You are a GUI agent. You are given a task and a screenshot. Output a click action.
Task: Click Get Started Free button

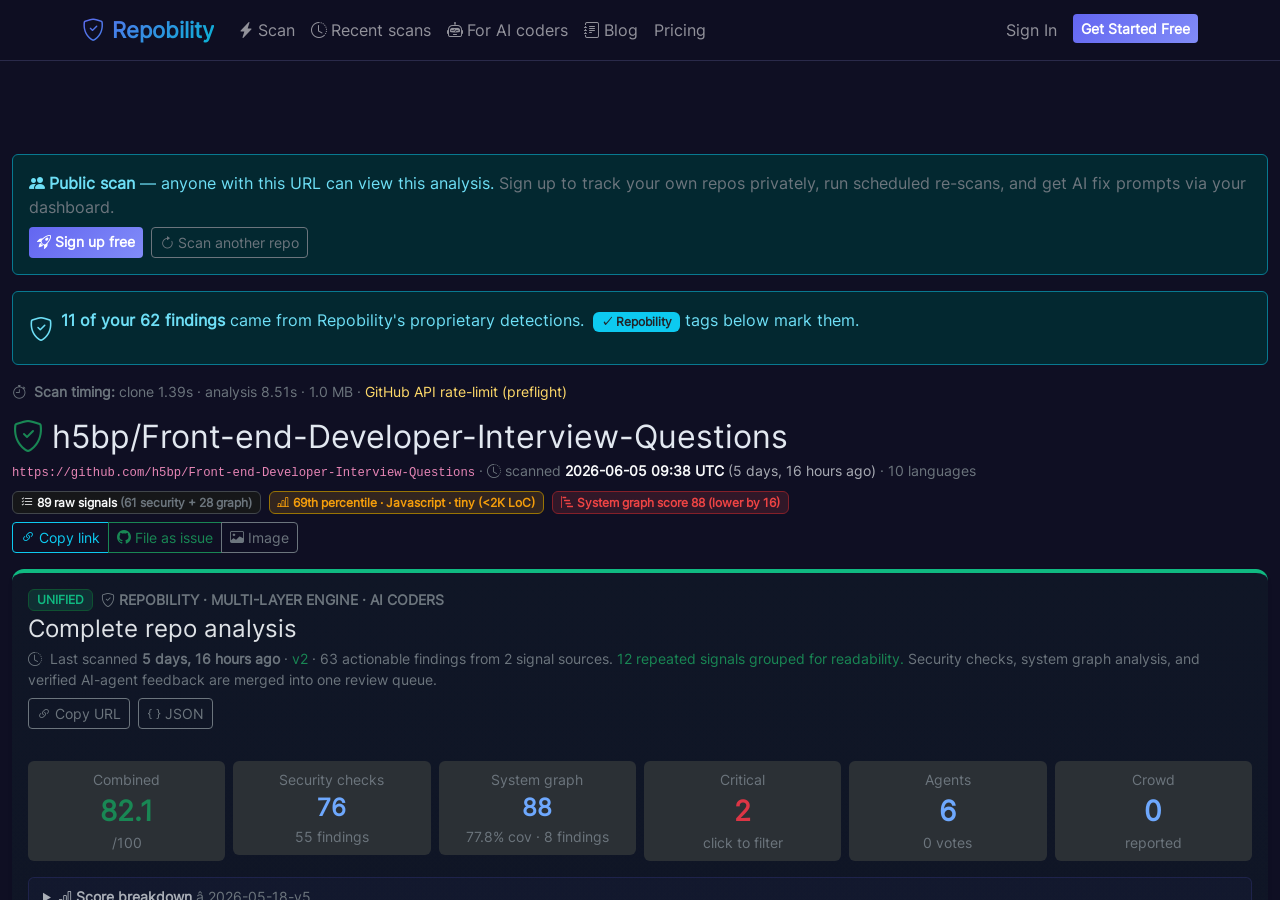click(1135, 29)
